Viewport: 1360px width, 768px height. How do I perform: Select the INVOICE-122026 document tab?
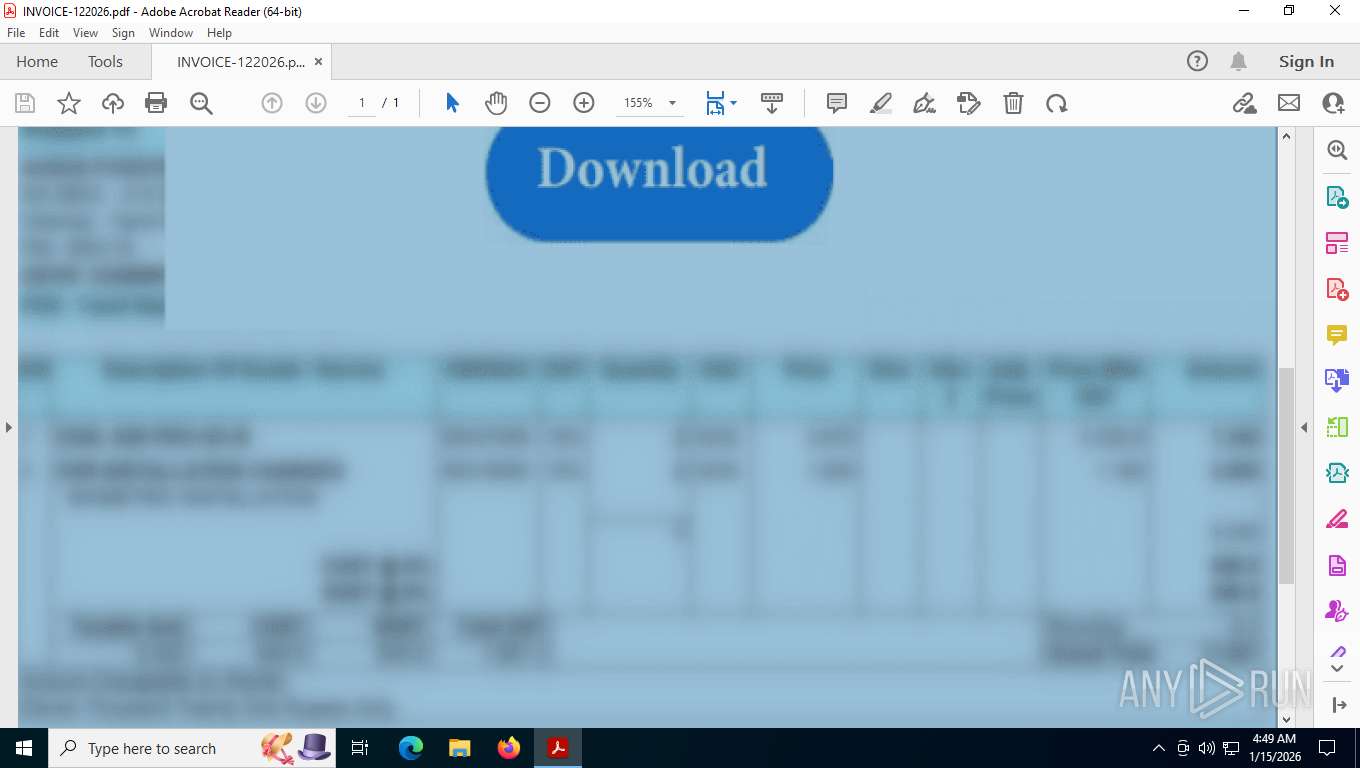tap(240, 61)
